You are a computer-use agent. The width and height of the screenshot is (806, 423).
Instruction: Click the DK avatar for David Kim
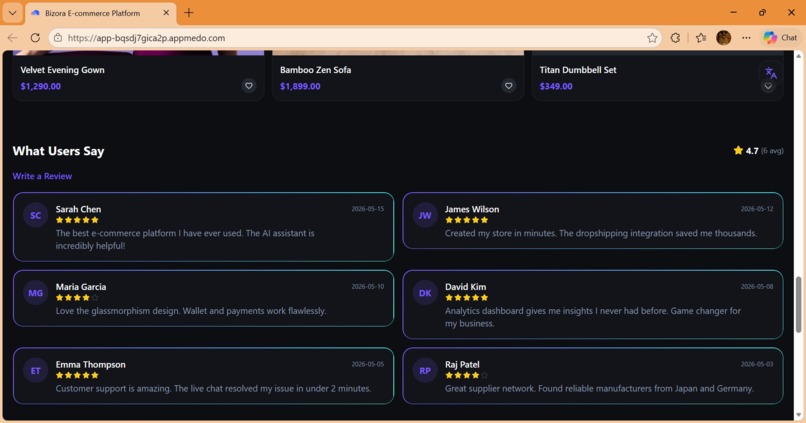point(425,293)
